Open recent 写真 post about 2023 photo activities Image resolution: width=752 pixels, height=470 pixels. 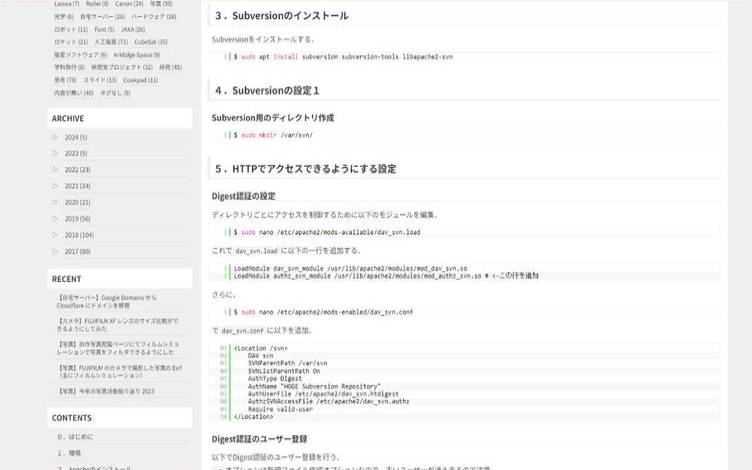(x=106, y=391)
